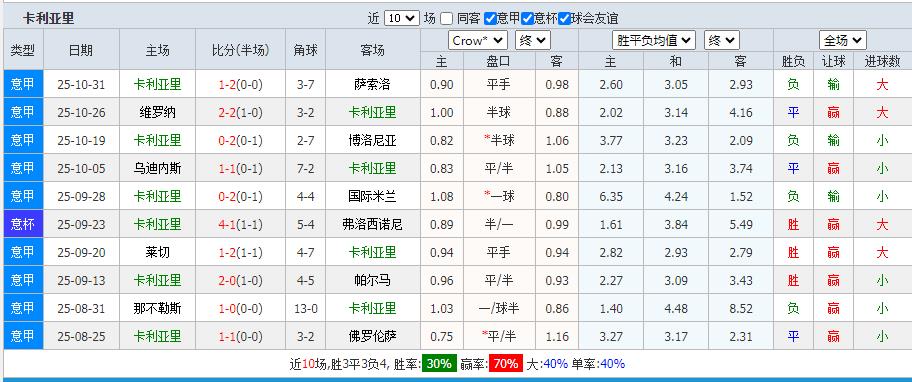Click the 单率:40% odd rate text
912x382 pixels.
(x=598, y=364)
